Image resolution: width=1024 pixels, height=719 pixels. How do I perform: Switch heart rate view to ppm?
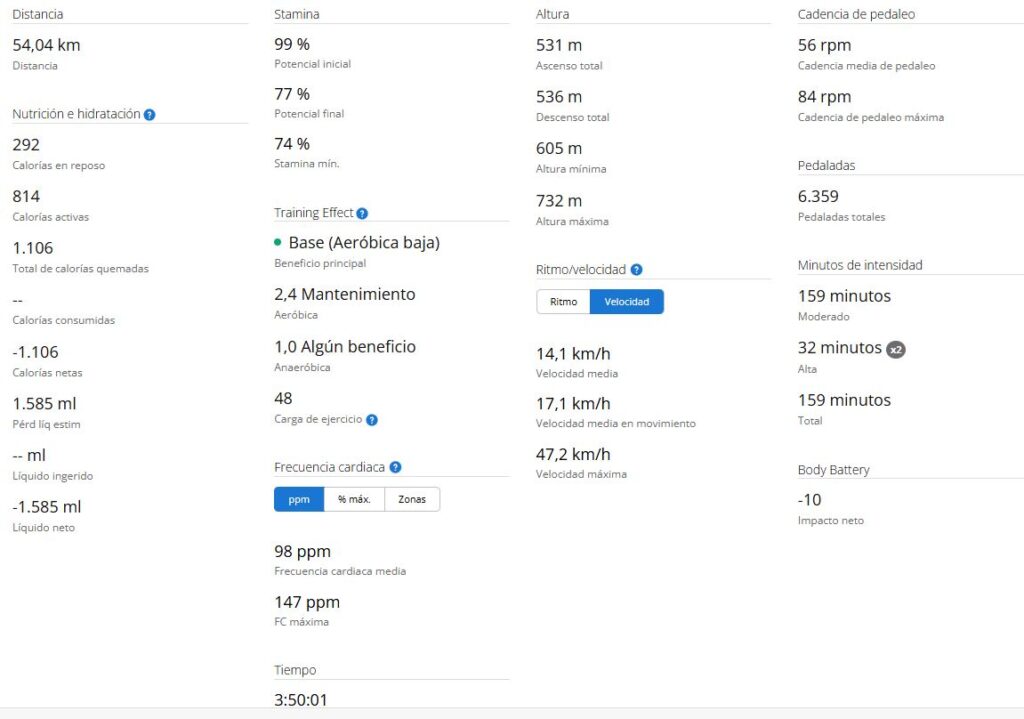coord(299,499)
